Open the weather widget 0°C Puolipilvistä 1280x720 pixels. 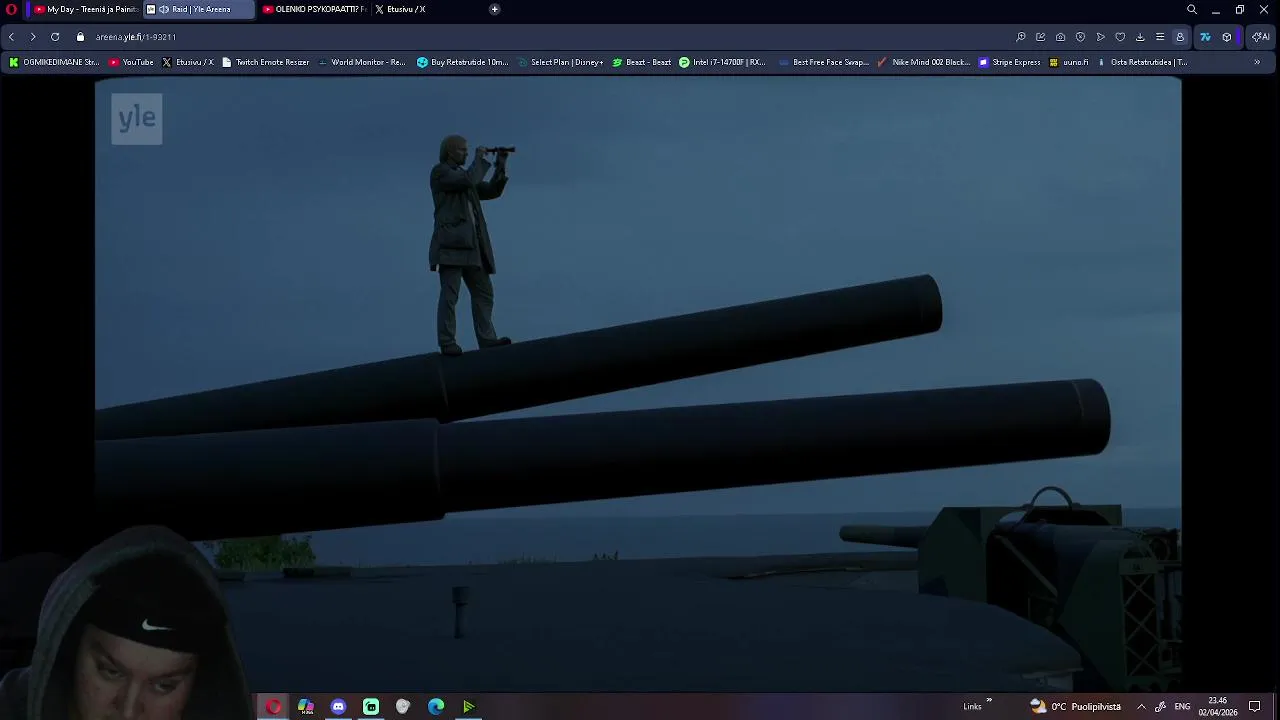pyautogui.click(x=1075, y=707)
